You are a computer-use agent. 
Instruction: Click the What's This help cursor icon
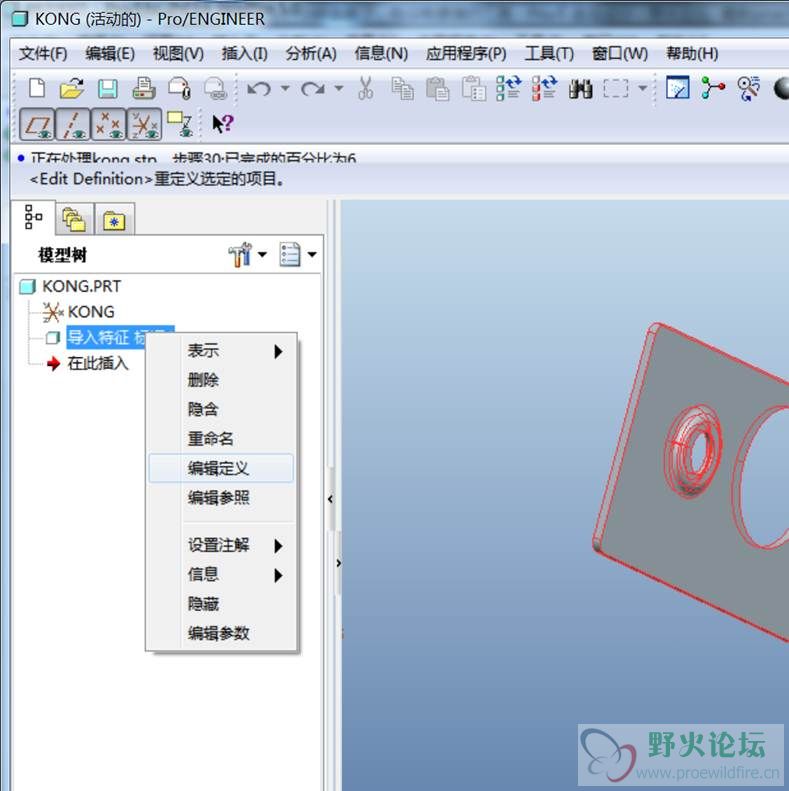(222, 124)
